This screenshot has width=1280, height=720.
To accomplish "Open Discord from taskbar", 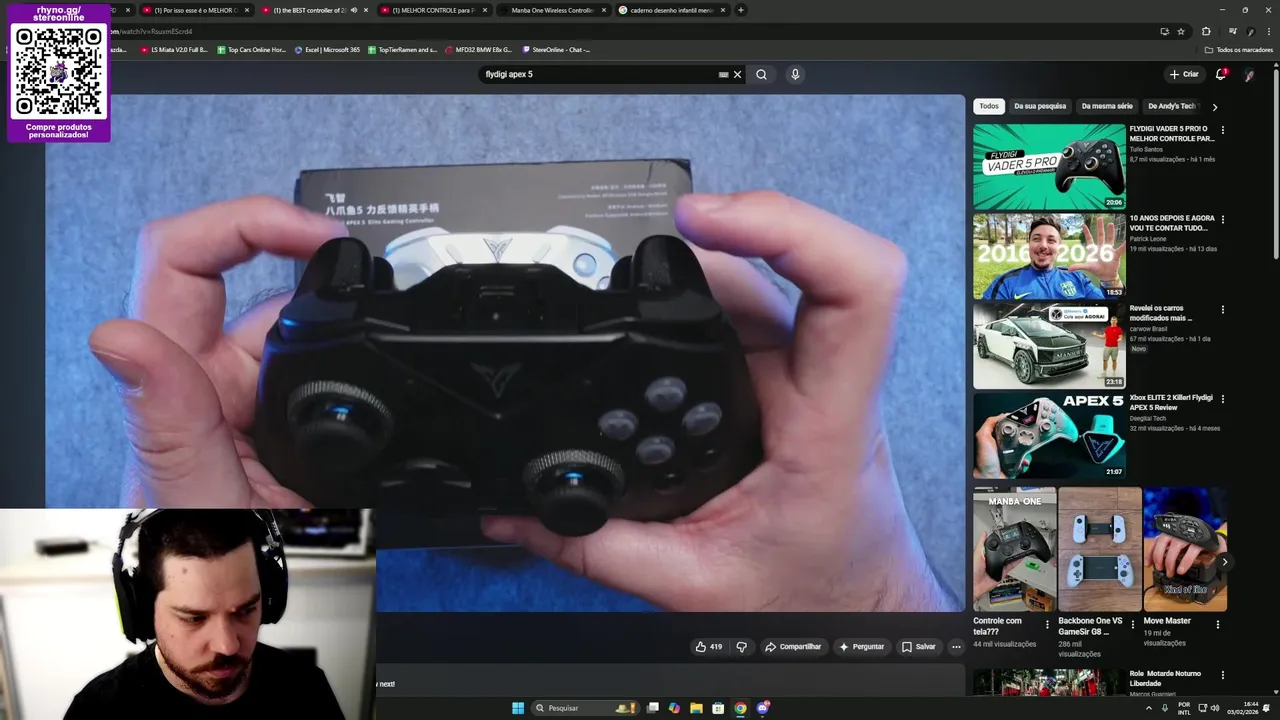I will [x=763, y=708].
